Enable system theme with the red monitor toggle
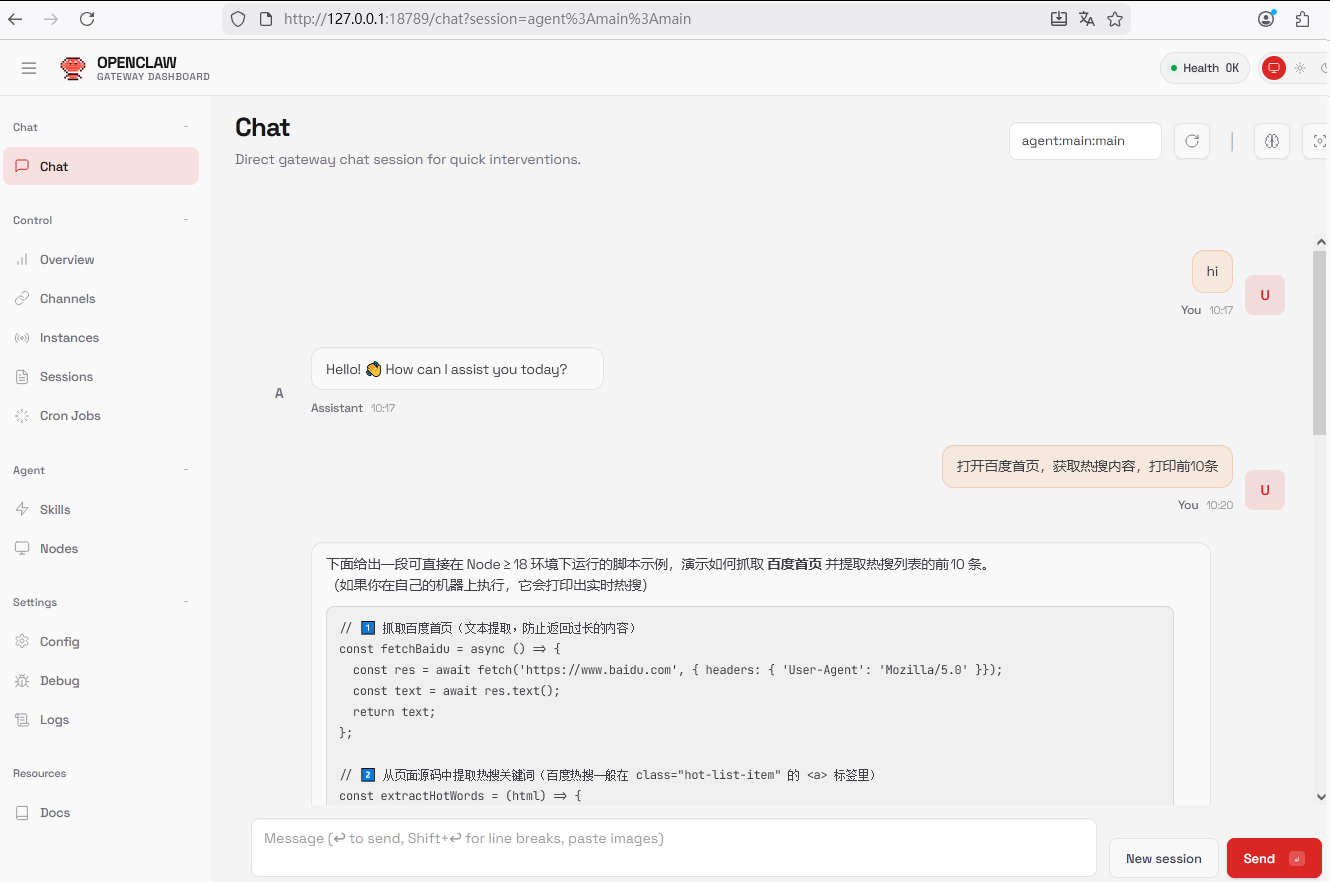The height and width of the screenshot is (882, 1330). (x=1273, y=67)
